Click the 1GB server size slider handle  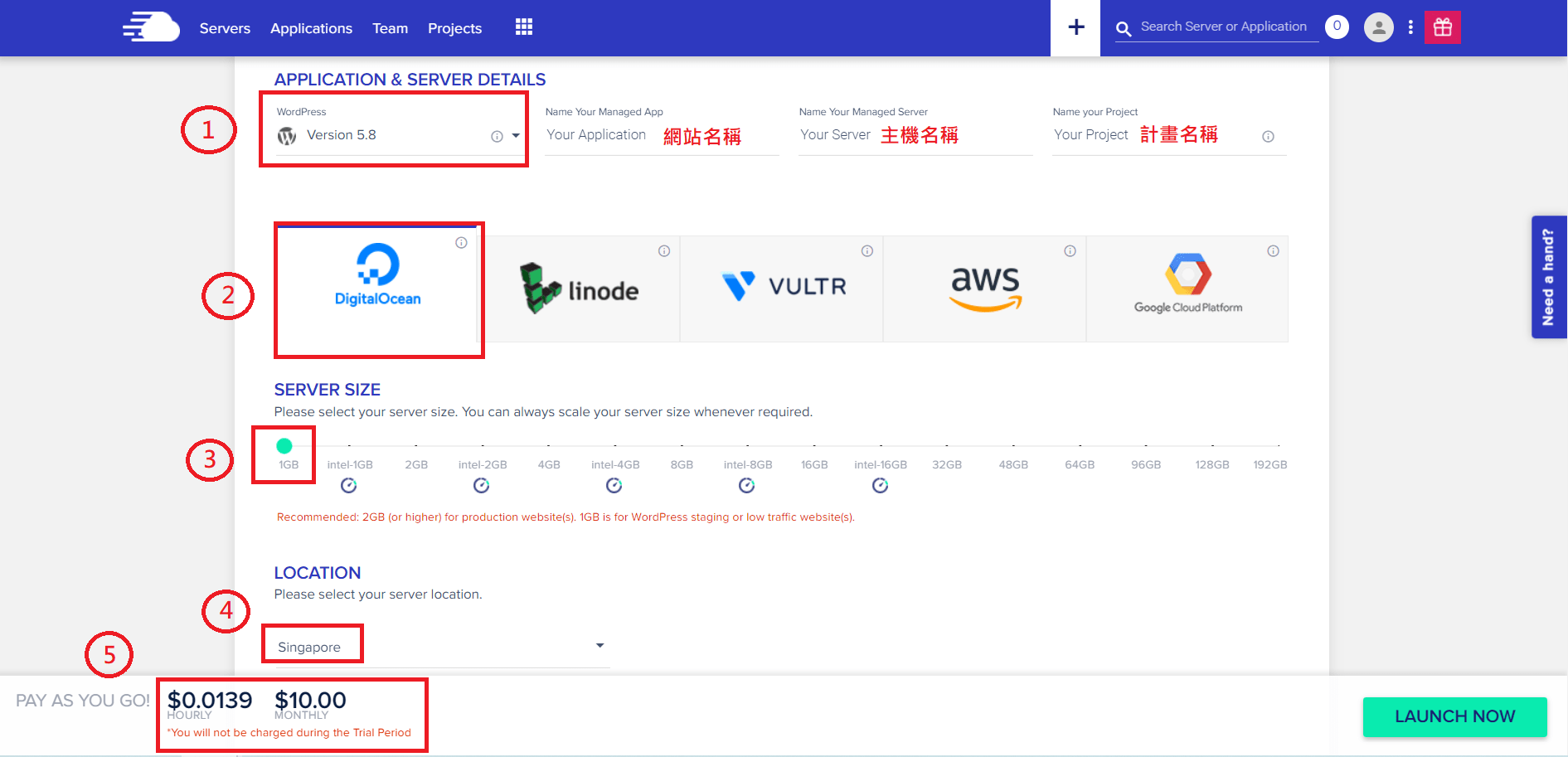(284, 446)
